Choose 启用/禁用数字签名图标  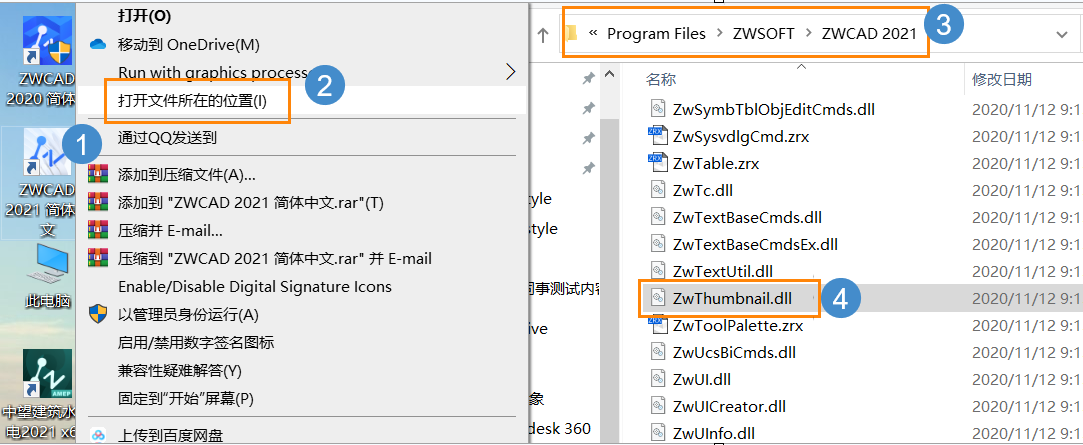(196, 343)
